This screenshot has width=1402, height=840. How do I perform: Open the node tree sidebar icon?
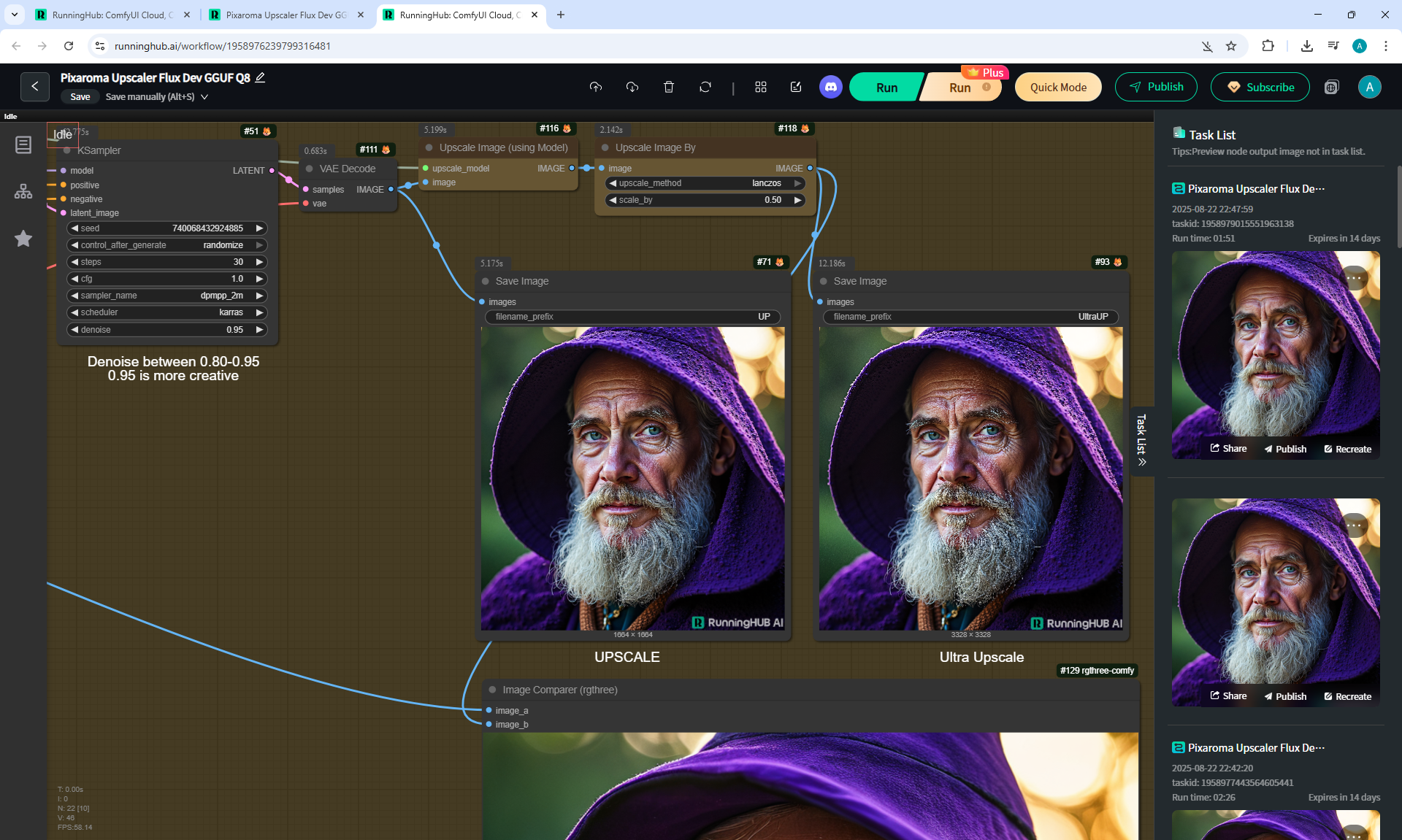23,191
